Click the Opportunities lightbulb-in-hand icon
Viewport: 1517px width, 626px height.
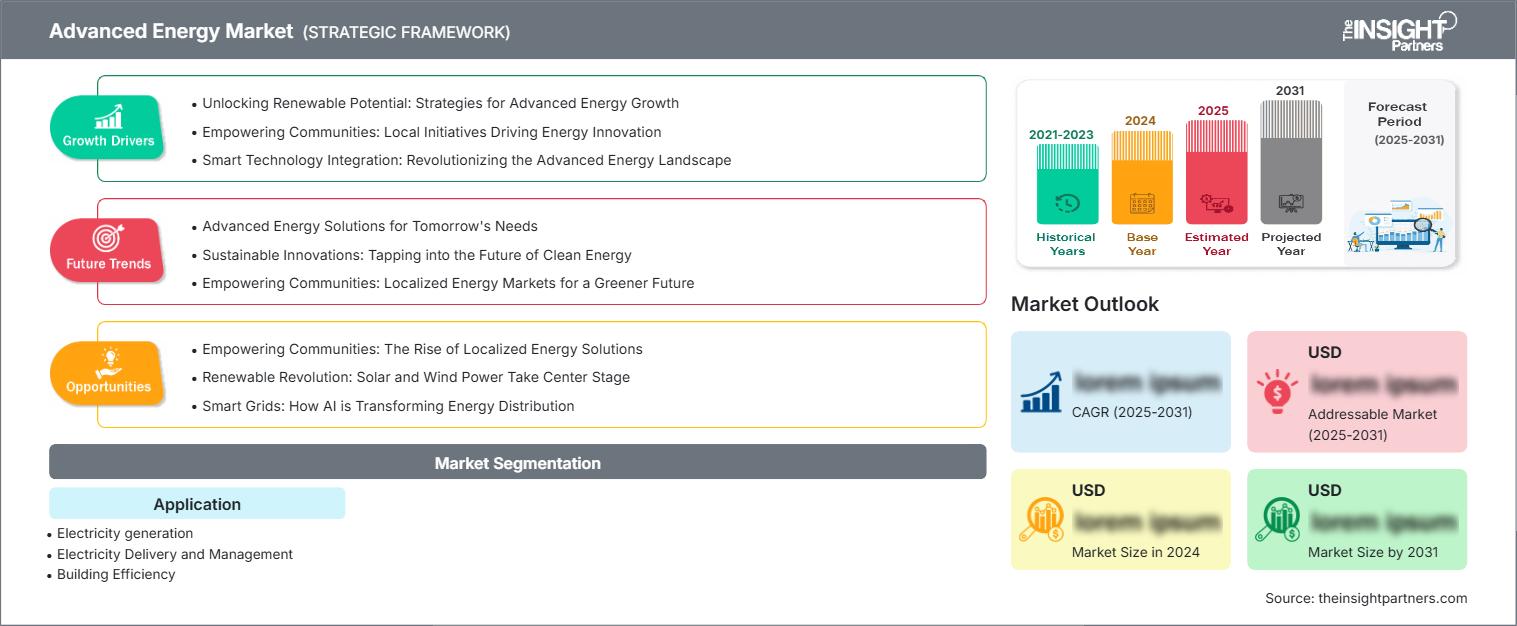pyautogui.click(x=111, y=361)
